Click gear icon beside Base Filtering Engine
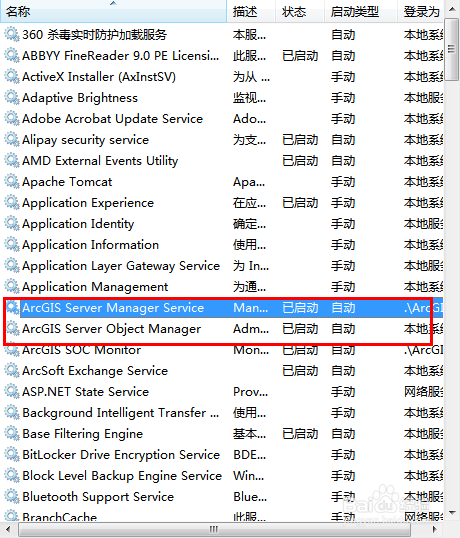Image resolution: width=460 pixels, height=538 pixels. click(12, 433)
